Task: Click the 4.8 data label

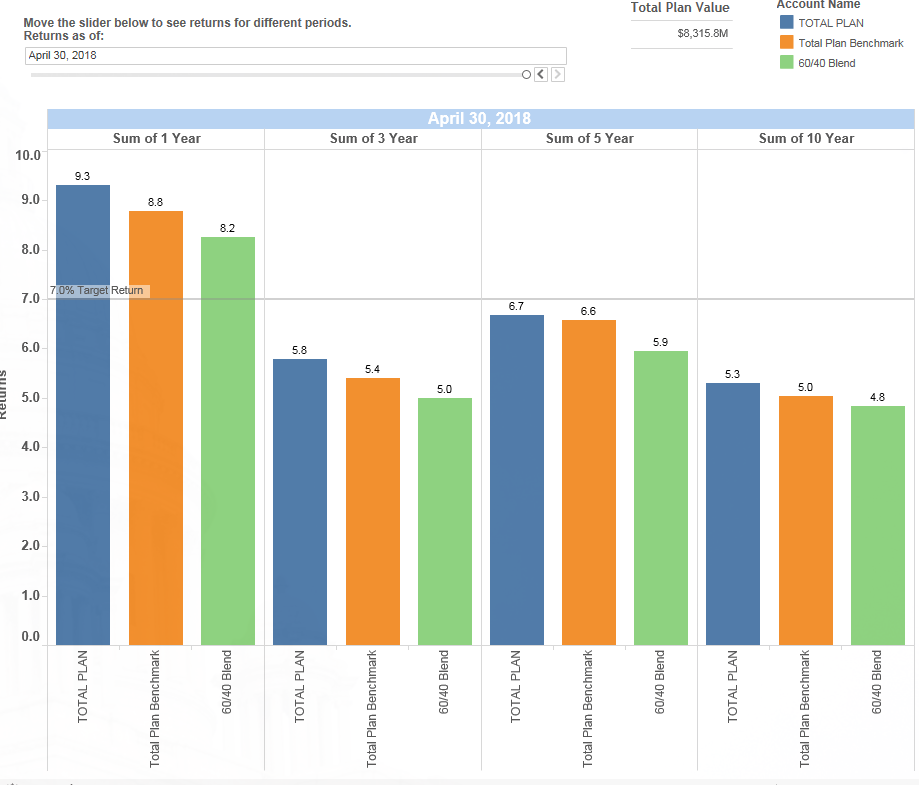Action: pos(877,397)
